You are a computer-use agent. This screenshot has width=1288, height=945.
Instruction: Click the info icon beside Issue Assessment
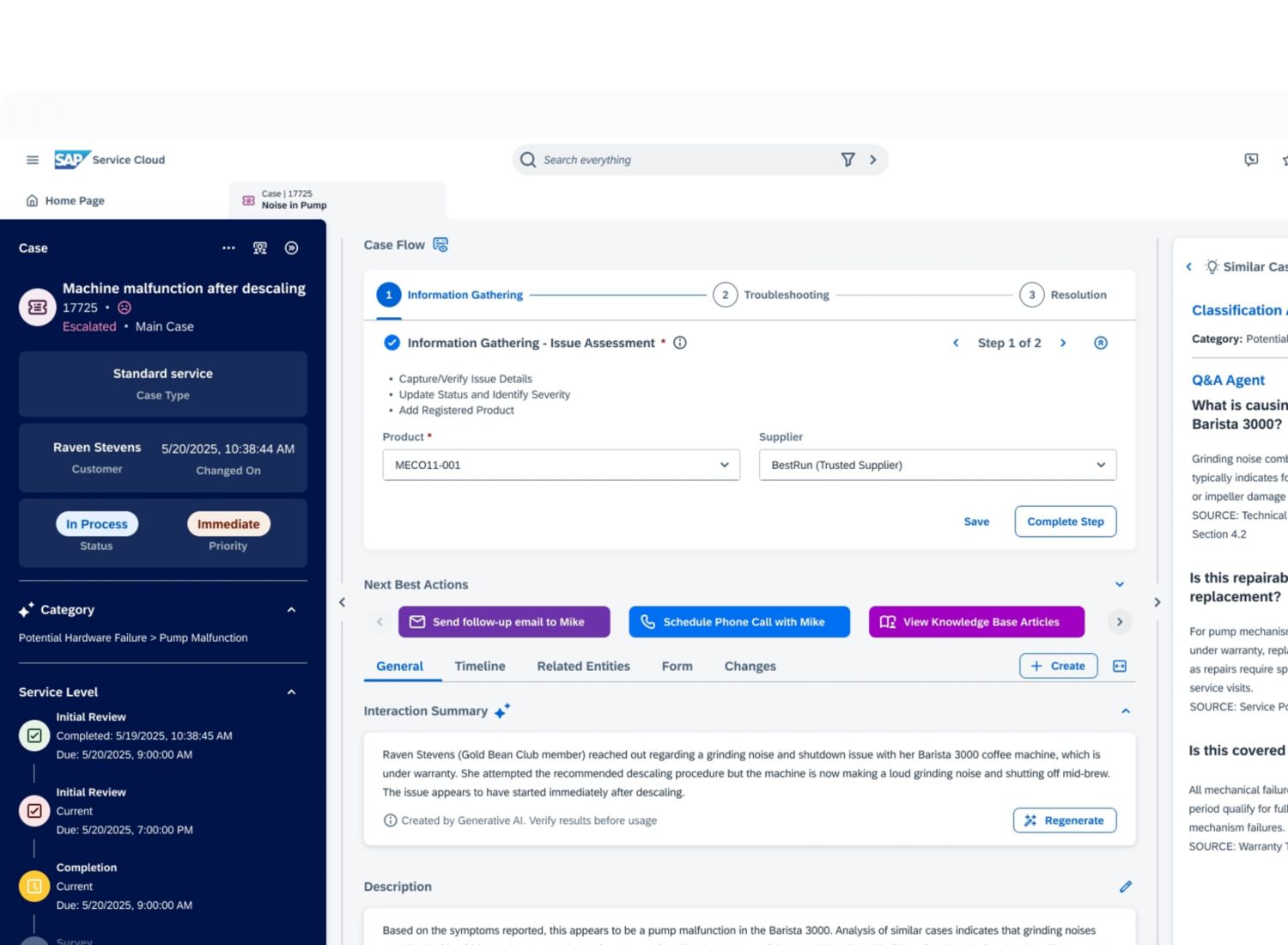point(680,343)
